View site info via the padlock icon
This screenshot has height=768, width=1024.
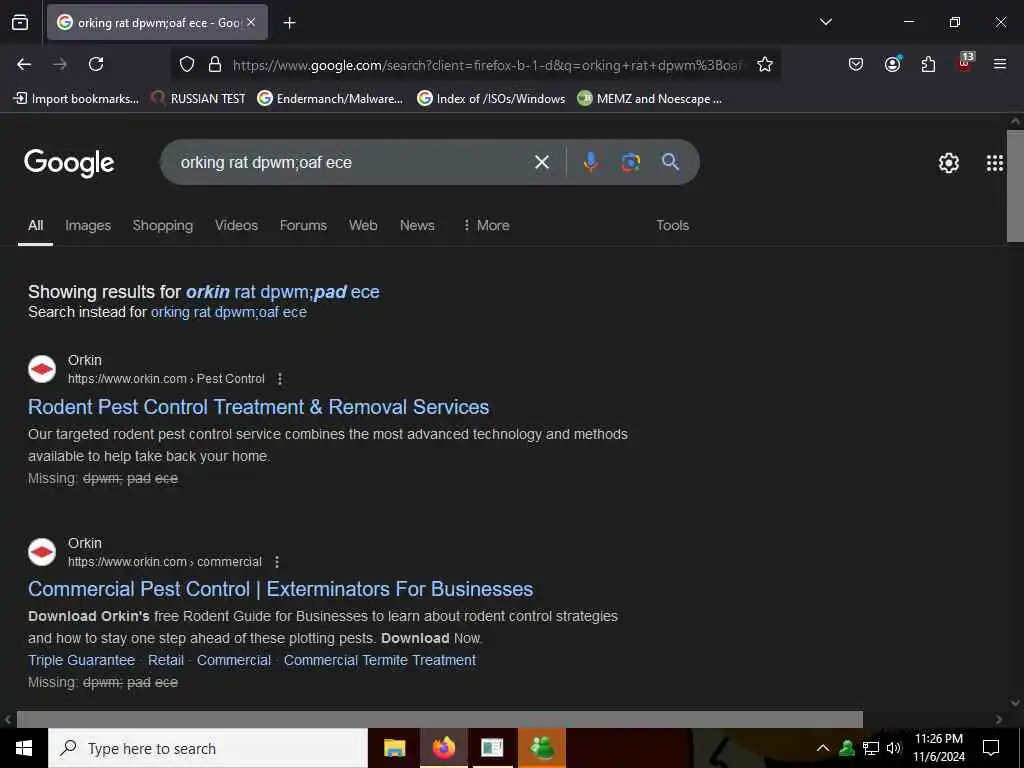click(214, 64)
